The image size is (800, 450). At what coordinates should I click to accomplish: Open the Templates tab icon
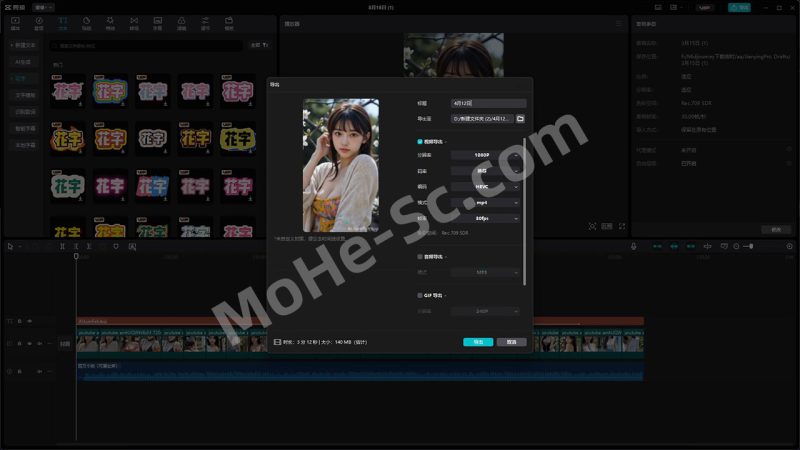tap(229, 23)
